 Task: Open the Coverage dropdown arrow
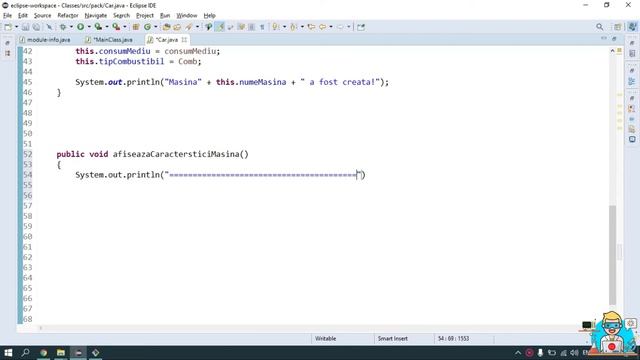pos(107,27)
